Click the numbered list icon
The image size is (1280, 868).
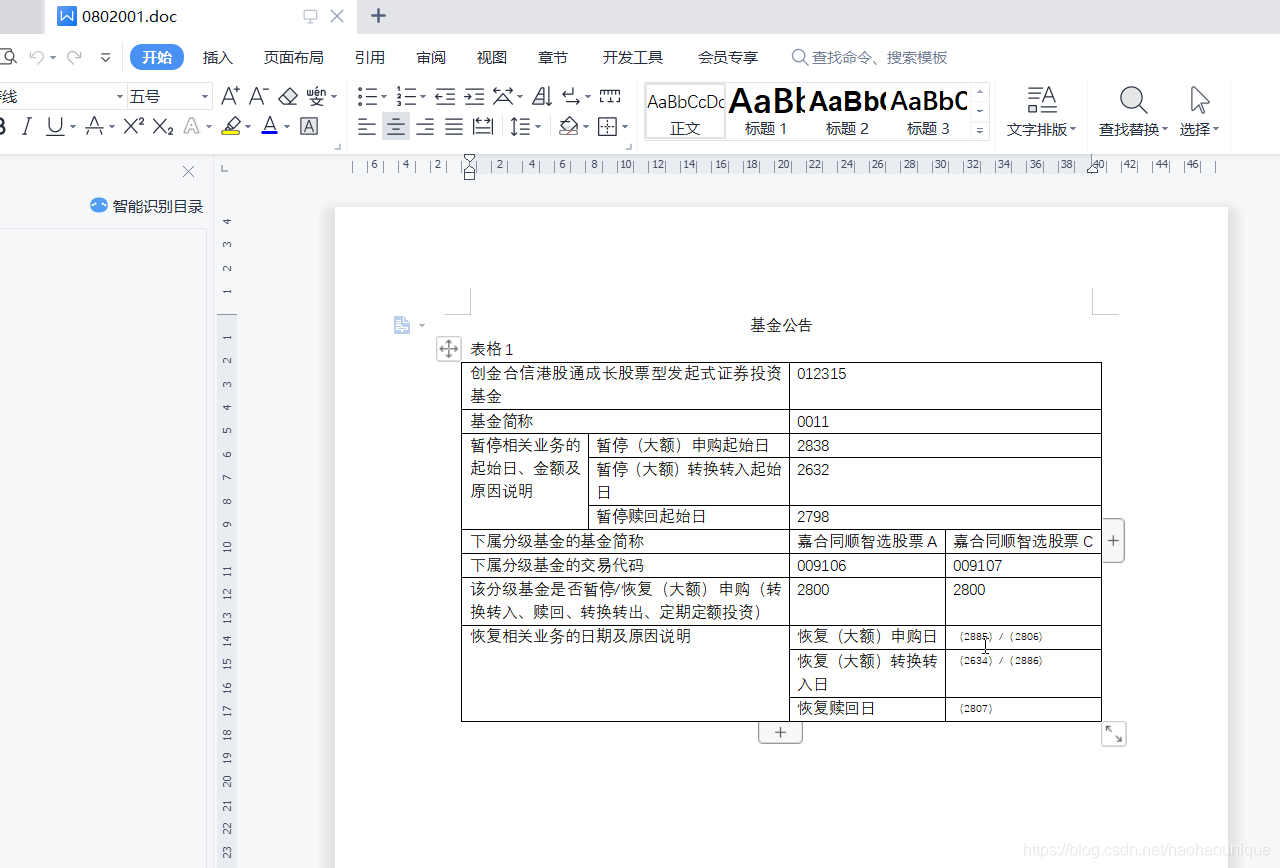tap(405, 96)
